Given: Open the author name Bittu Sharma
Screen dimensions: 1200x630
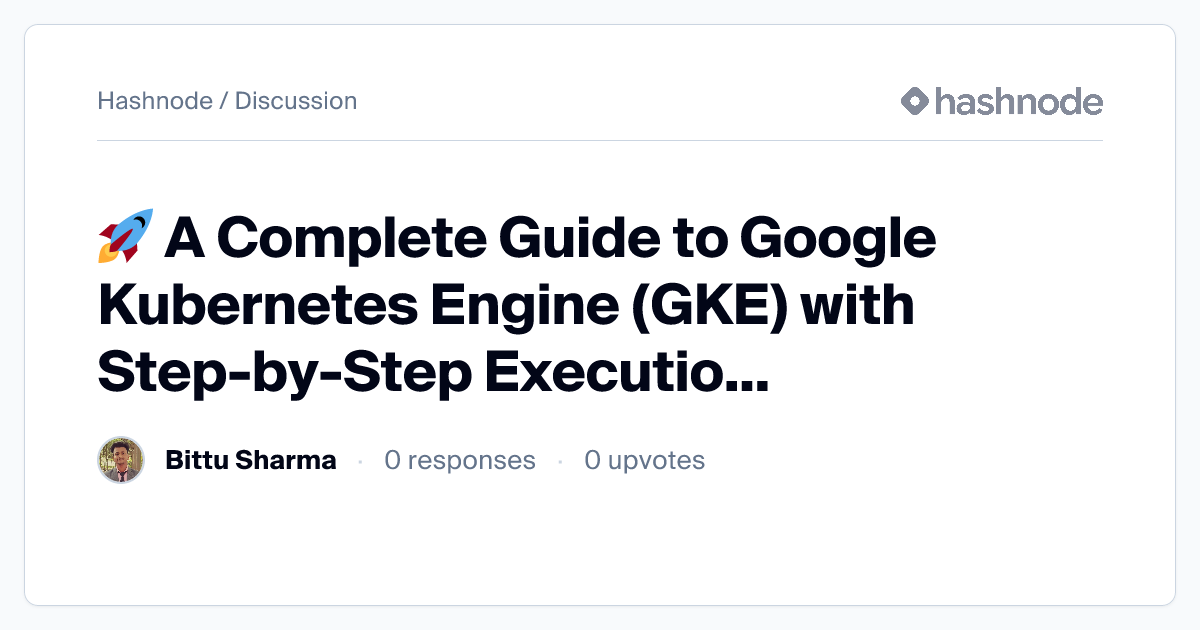Looking at the screenshot, I should (250, 460).
